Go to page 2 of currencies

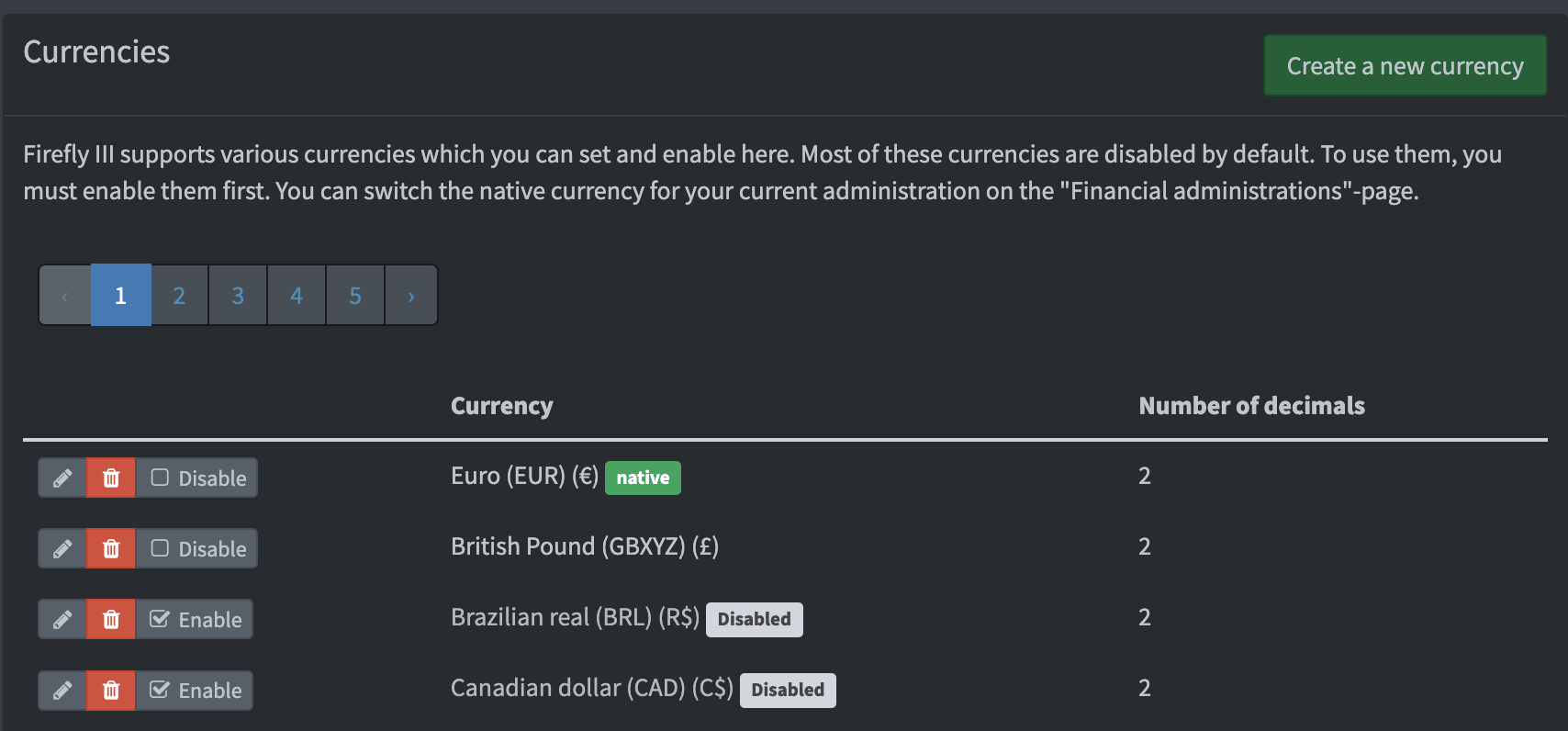(179, 295)
